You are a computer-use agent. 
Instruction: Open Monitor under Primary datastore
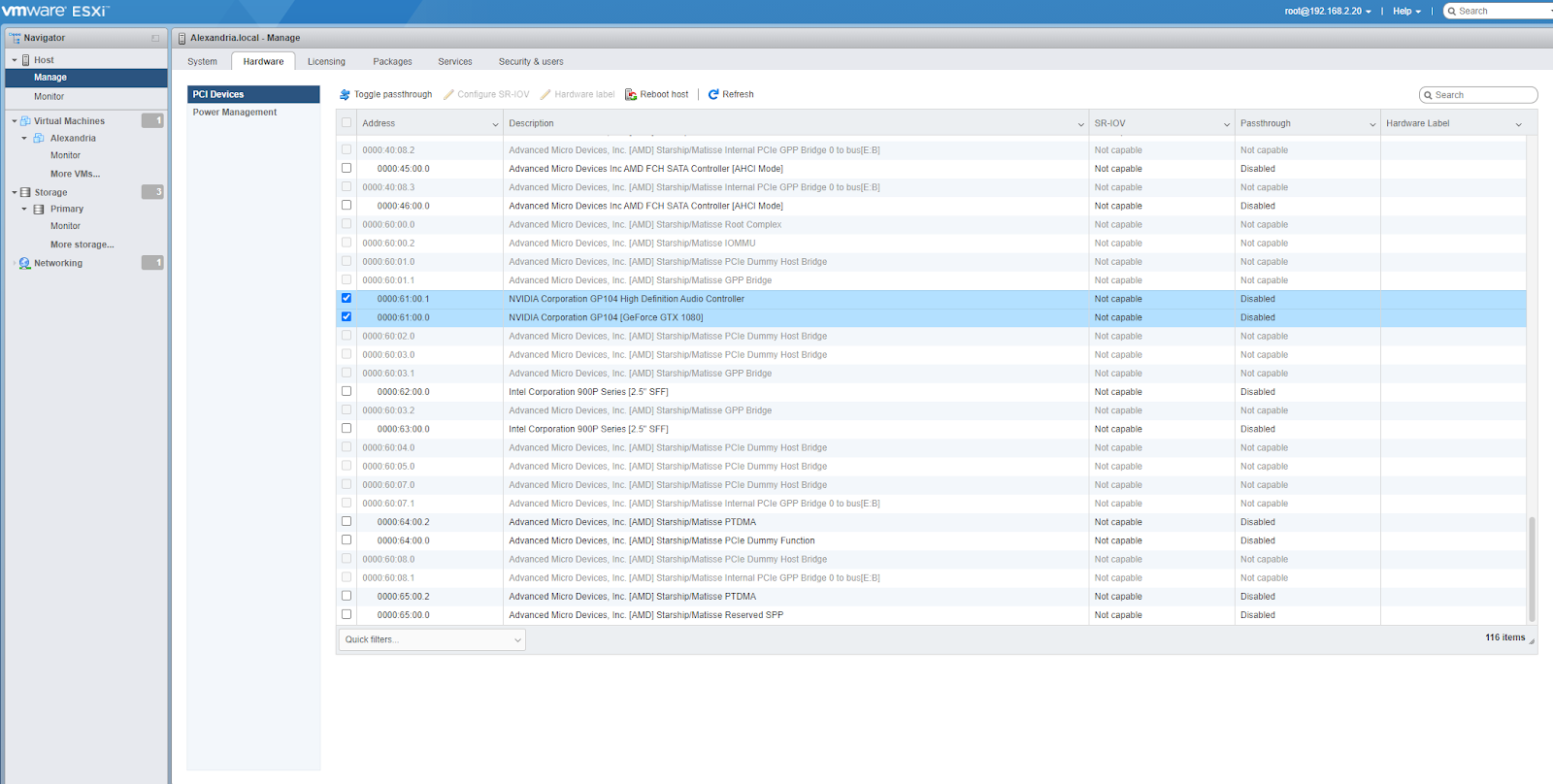pyautogui.click(x=65, y=226)
